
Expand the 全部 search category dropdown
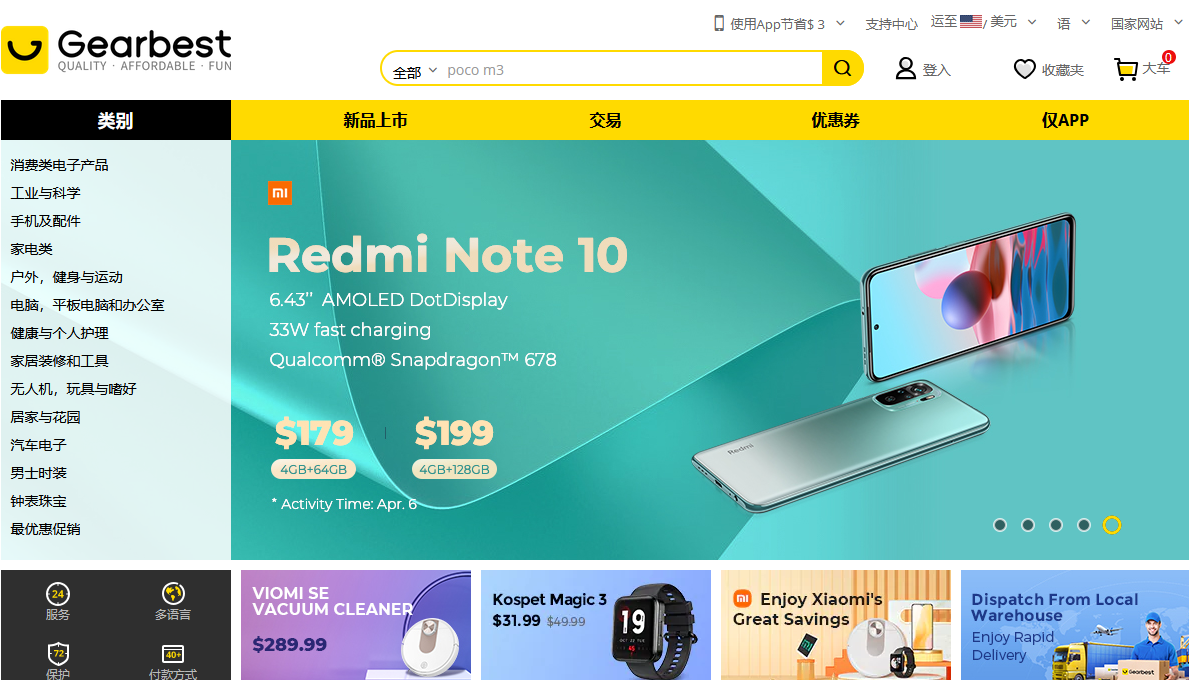tap(415, 71)
